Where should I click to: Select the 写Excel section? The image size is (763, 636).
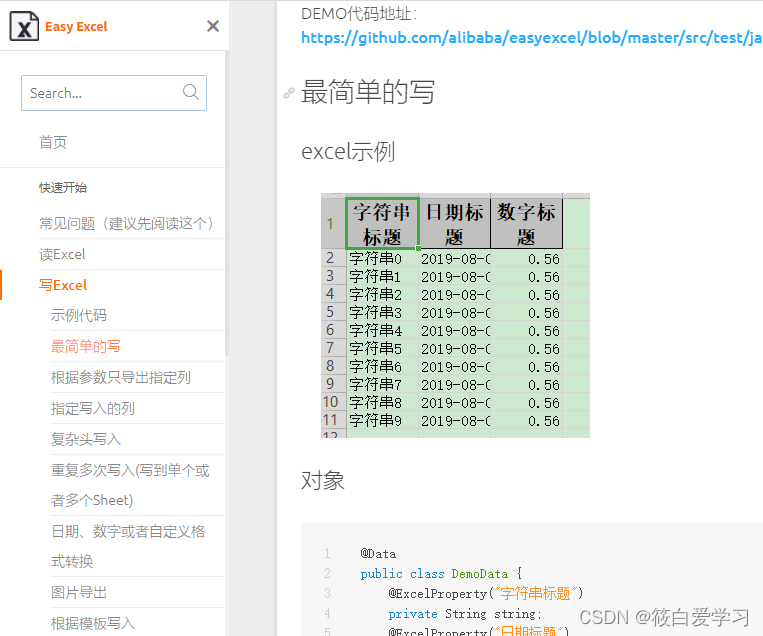63,285
